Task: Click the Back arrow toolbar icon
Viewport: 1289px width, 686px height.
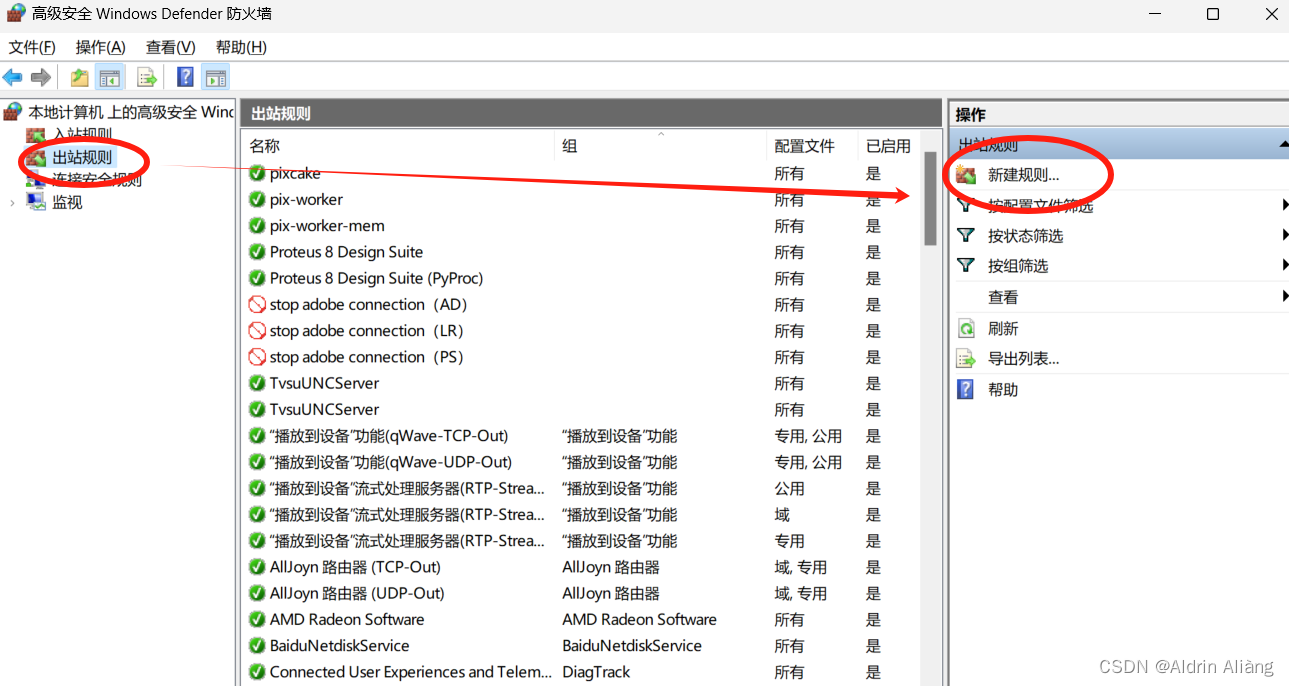Action: [x=13, y=77]
